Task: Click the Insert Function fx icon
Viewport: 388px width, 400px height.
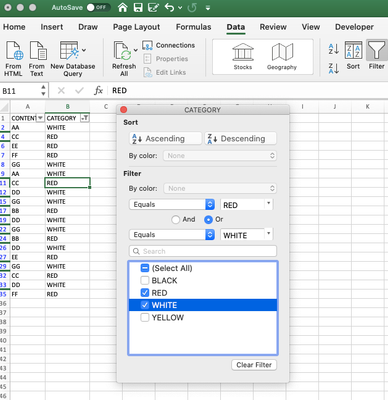Action: point(98,90)
